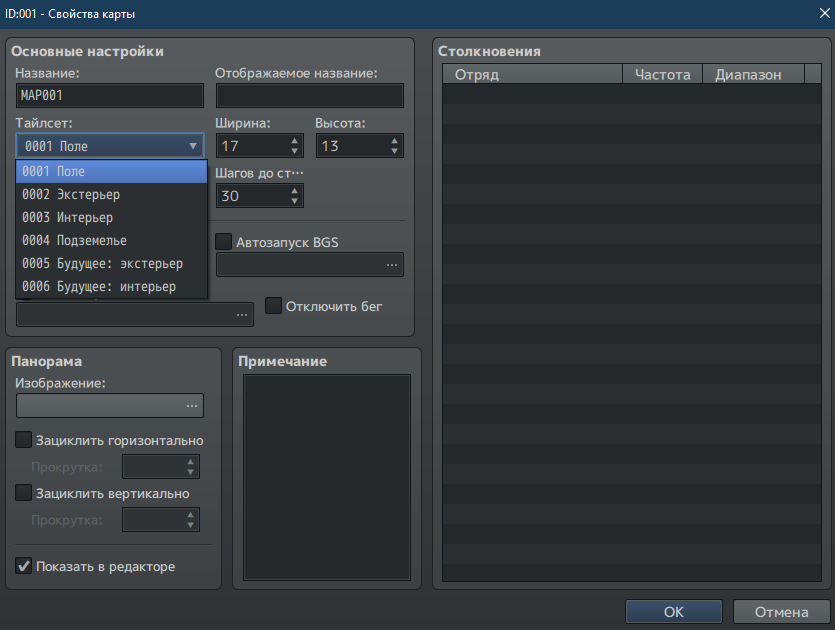Pick tileset 0005 Будущее: экстерьер
The height and width of the screenshot is (630, 835).
[x=111, y=263]
